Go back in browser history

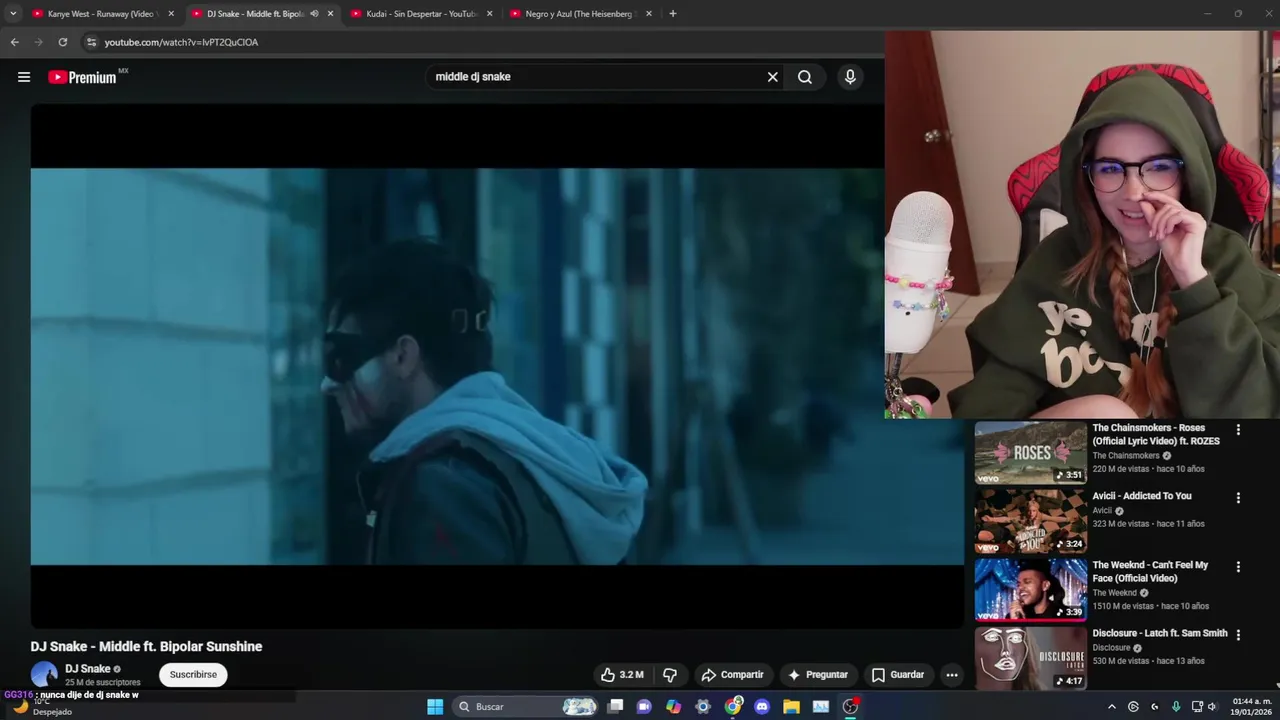14,42
